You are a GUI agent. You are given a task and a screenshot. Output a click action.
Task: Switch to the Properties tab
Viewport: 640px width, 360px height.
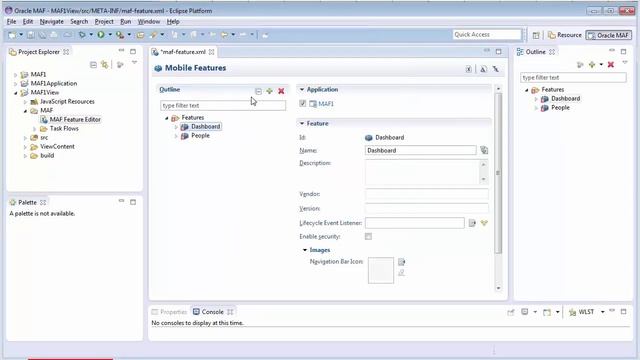pos(169,312)
